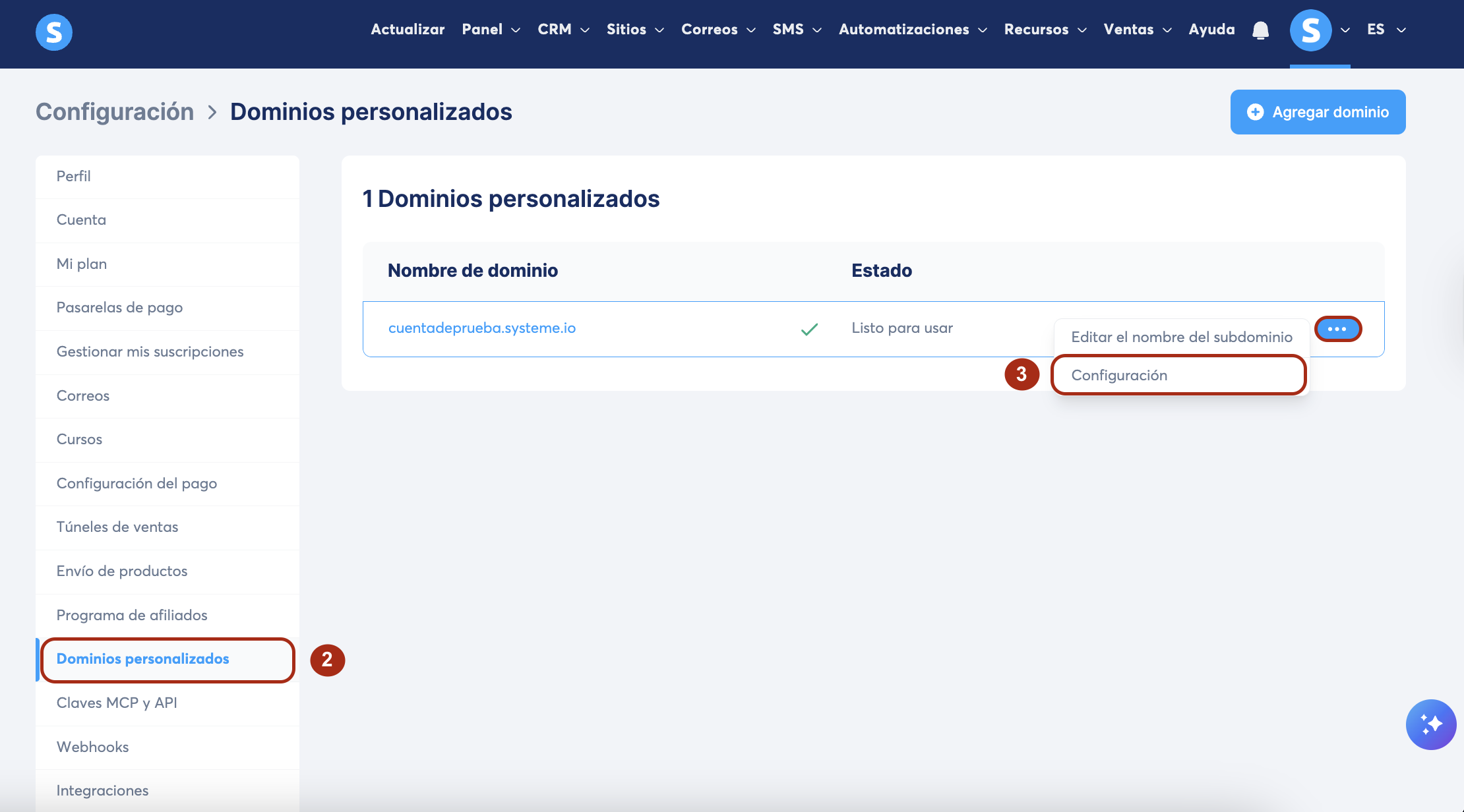Click the profile avatar in navbar
1464x812 pixels.
[1310, 30]
